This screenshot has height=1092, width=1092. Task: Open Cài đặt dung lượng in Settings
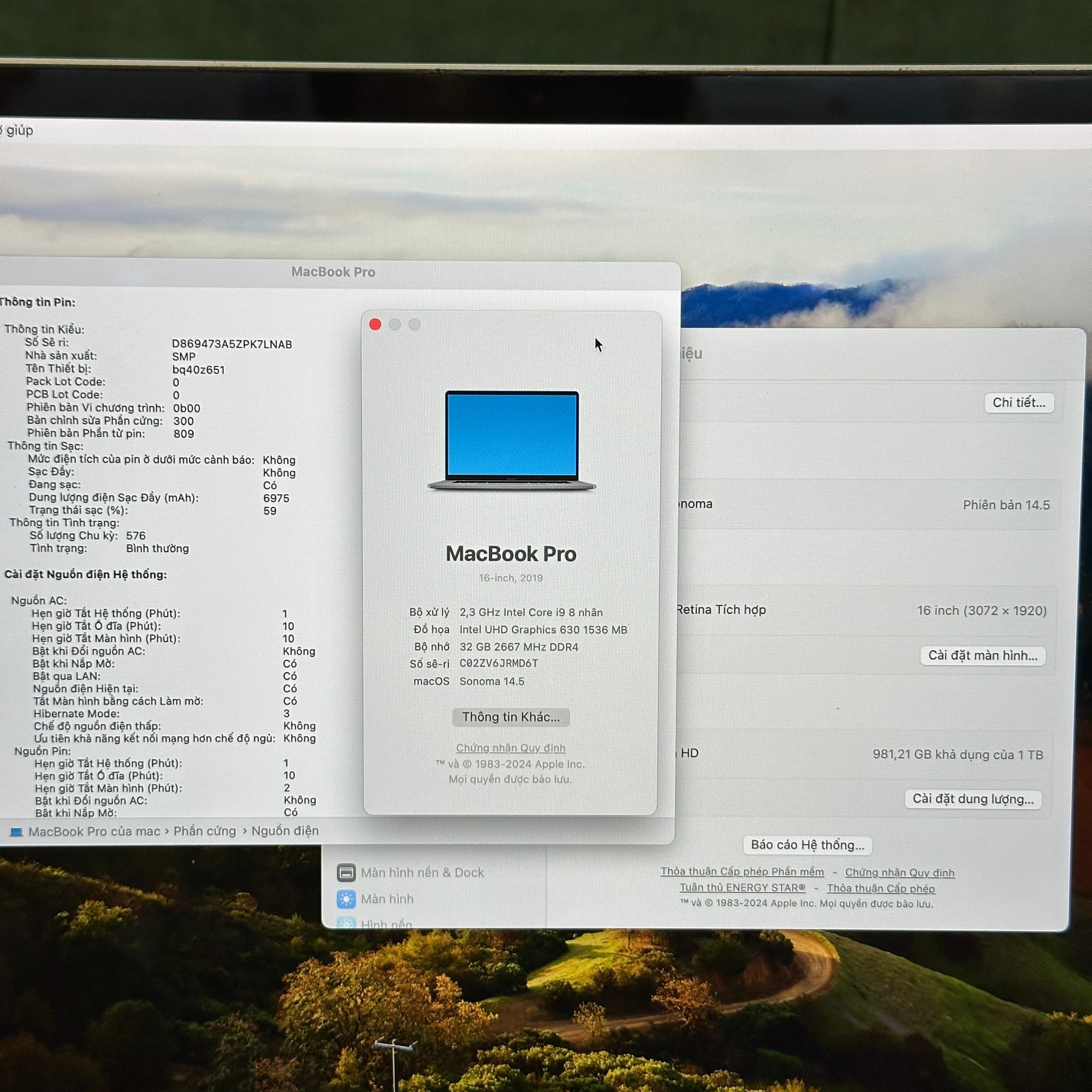(x=973, y=799)
